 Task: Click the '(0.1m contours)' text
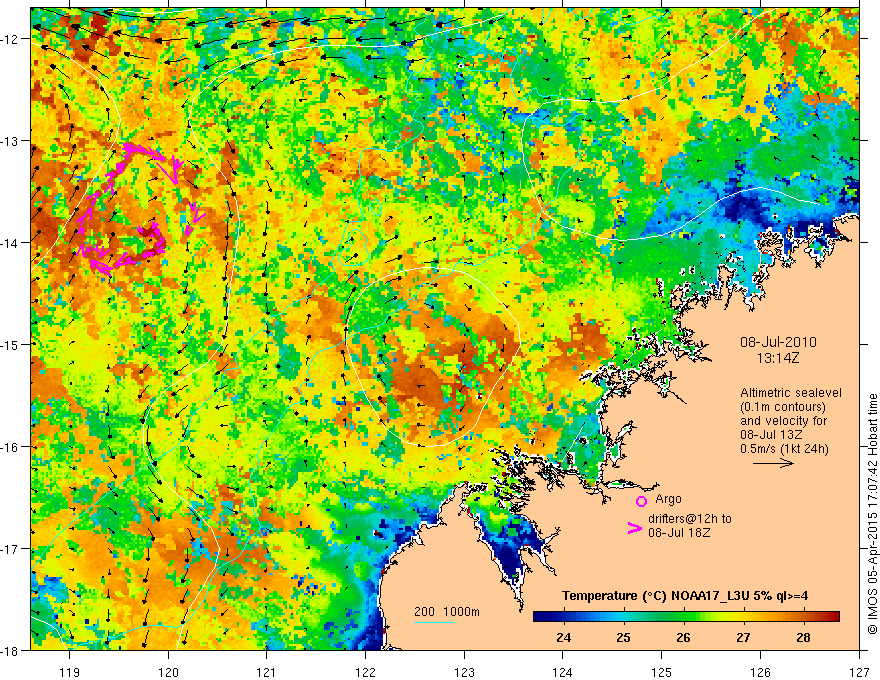pos(783,407)
